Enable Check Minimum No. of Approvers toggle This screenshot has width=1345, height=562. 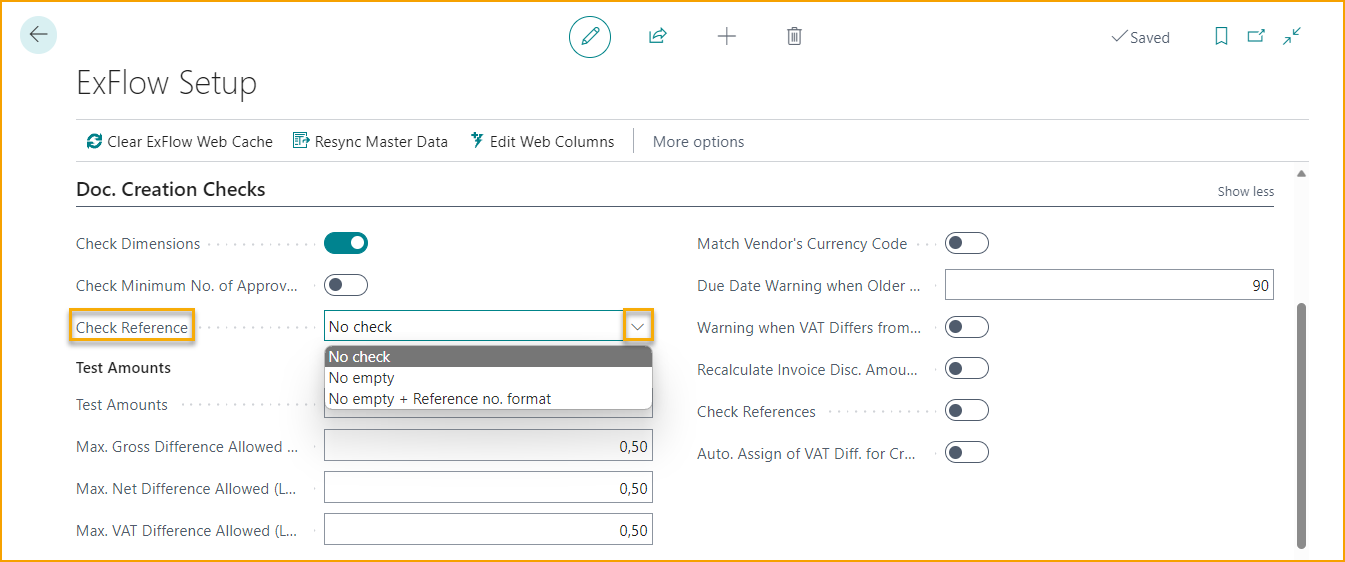click(346, 285)
